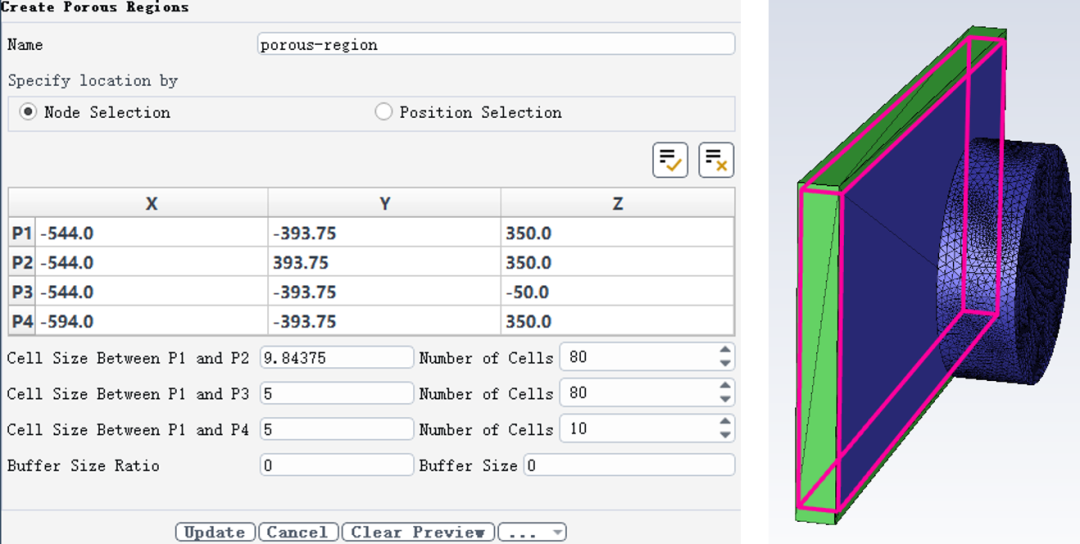Select Node Selection radio button
Viewport: 1080px width, 544px height.
(27, 112)
